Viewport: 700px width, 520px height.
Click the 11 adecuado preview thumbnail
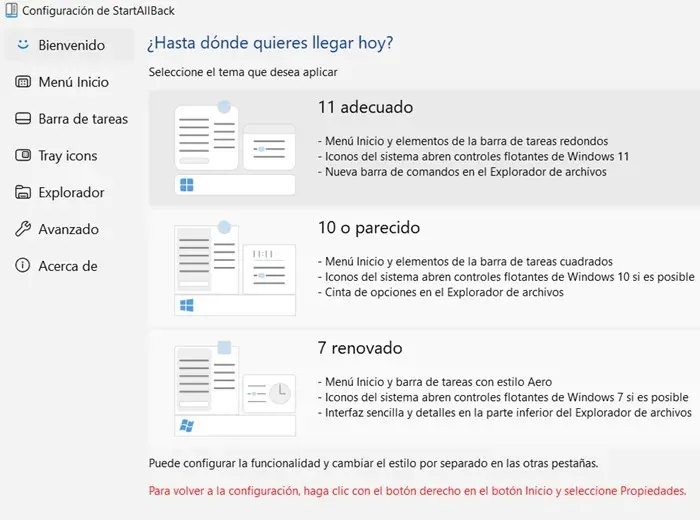[x=235, y=148]
